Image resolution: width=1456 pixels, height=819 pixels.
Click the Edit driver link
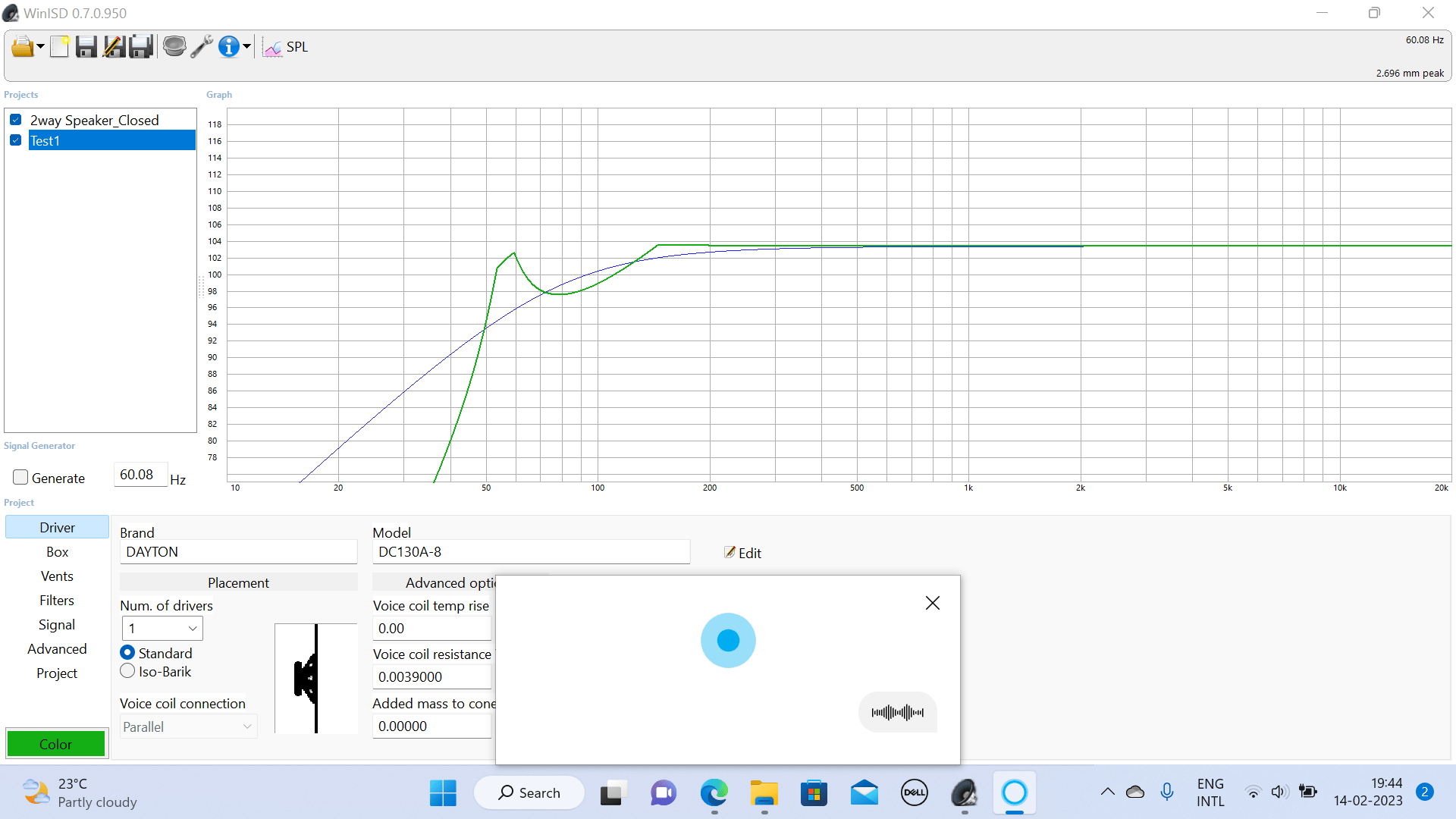click(x=742, y=553)
